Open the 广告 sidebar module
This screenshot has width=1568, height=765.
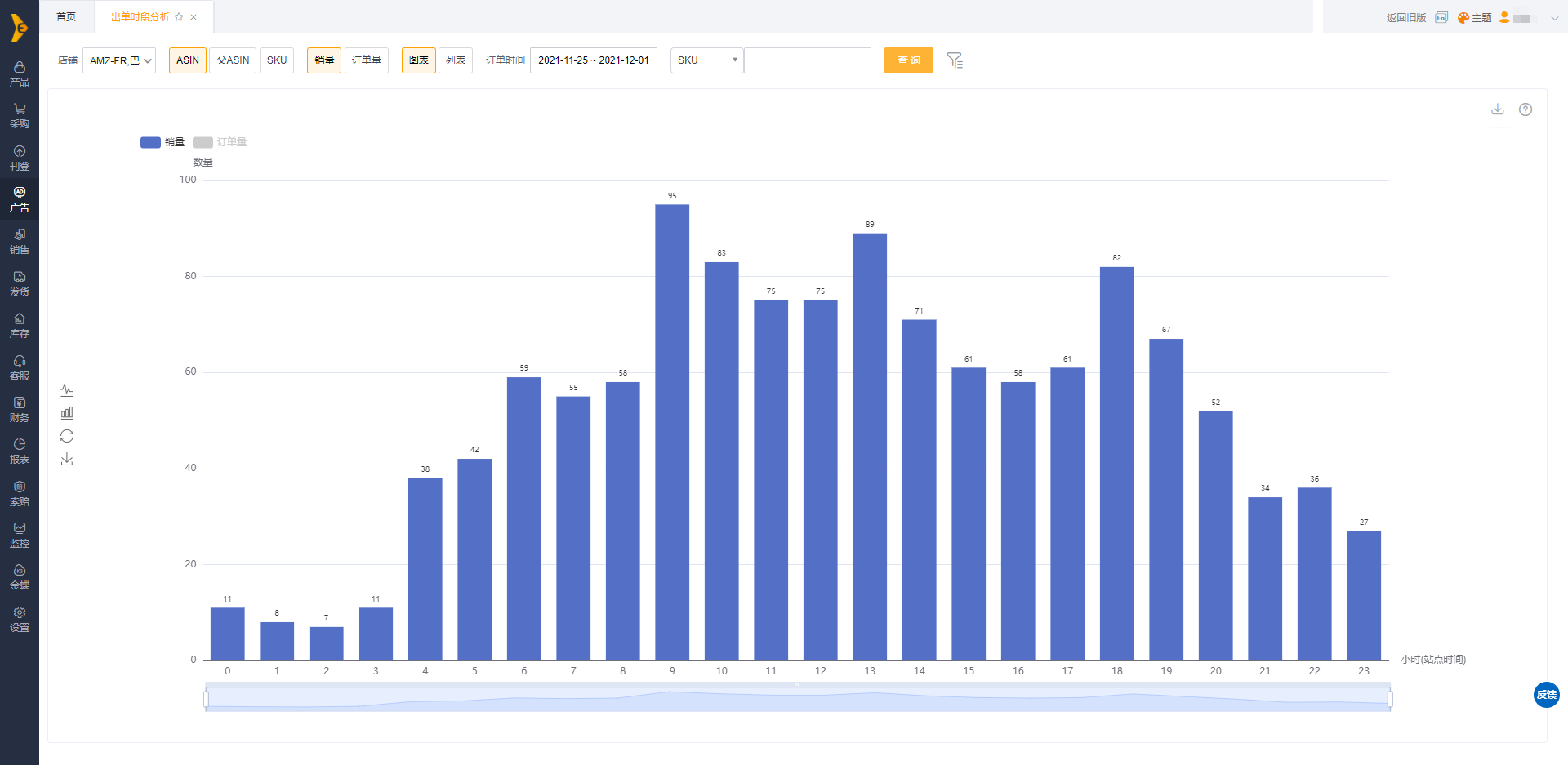click(20, 199)
